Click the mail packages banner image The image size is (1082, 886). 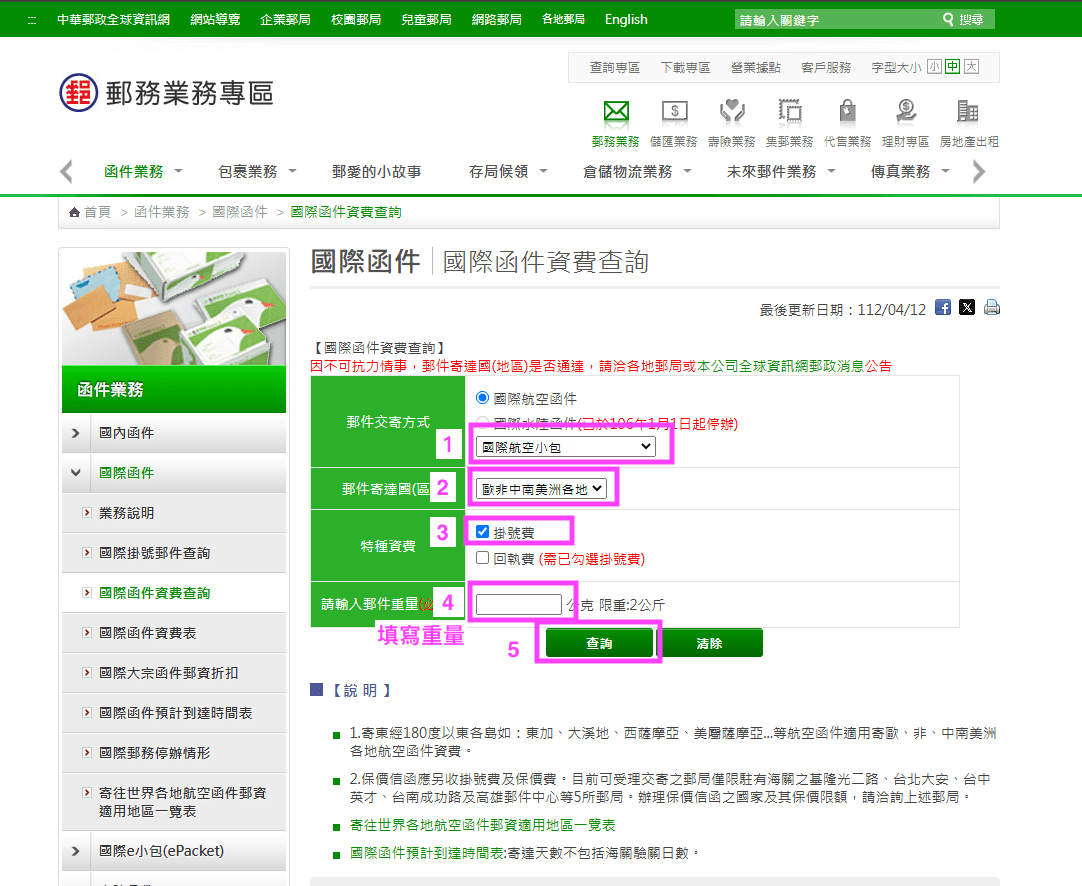(x=174, y=308)
